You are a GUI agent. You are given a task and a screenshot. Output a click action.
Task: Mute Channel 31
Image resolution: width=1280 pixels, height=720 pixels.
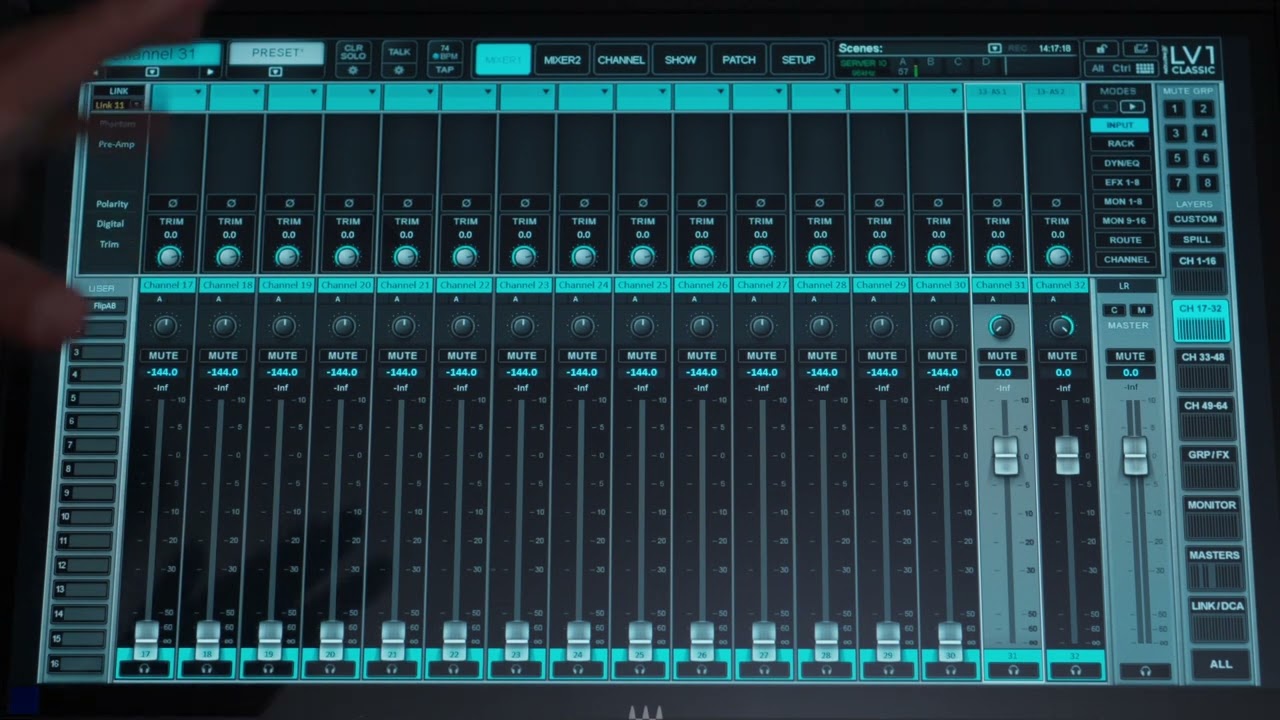pos(1002,355)
